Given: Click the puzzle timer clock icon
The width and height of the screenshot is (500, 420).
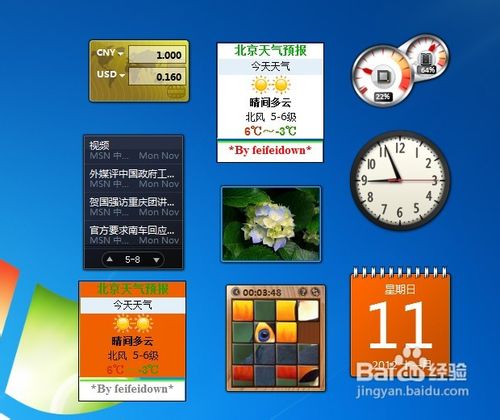Looking at the screenshot, I should tap(236, 292).
